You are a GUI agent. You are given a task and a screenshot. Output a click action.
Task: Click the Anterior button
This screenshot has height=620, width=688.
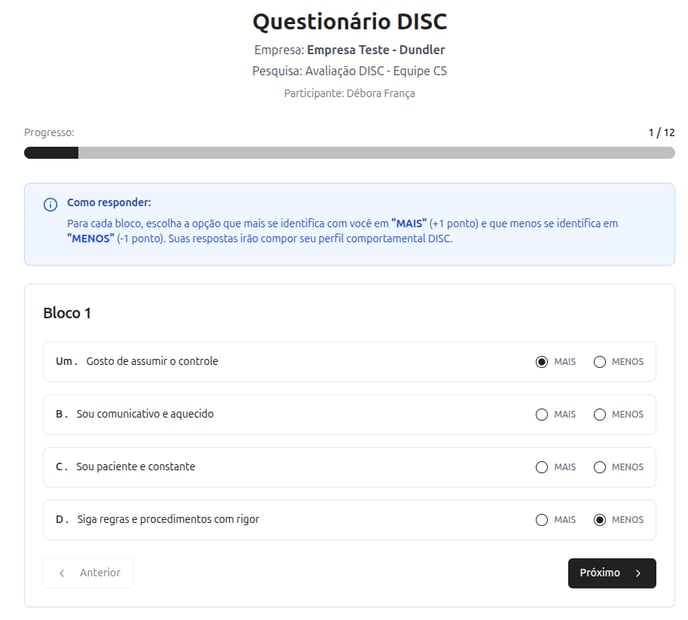pos(88,573)
